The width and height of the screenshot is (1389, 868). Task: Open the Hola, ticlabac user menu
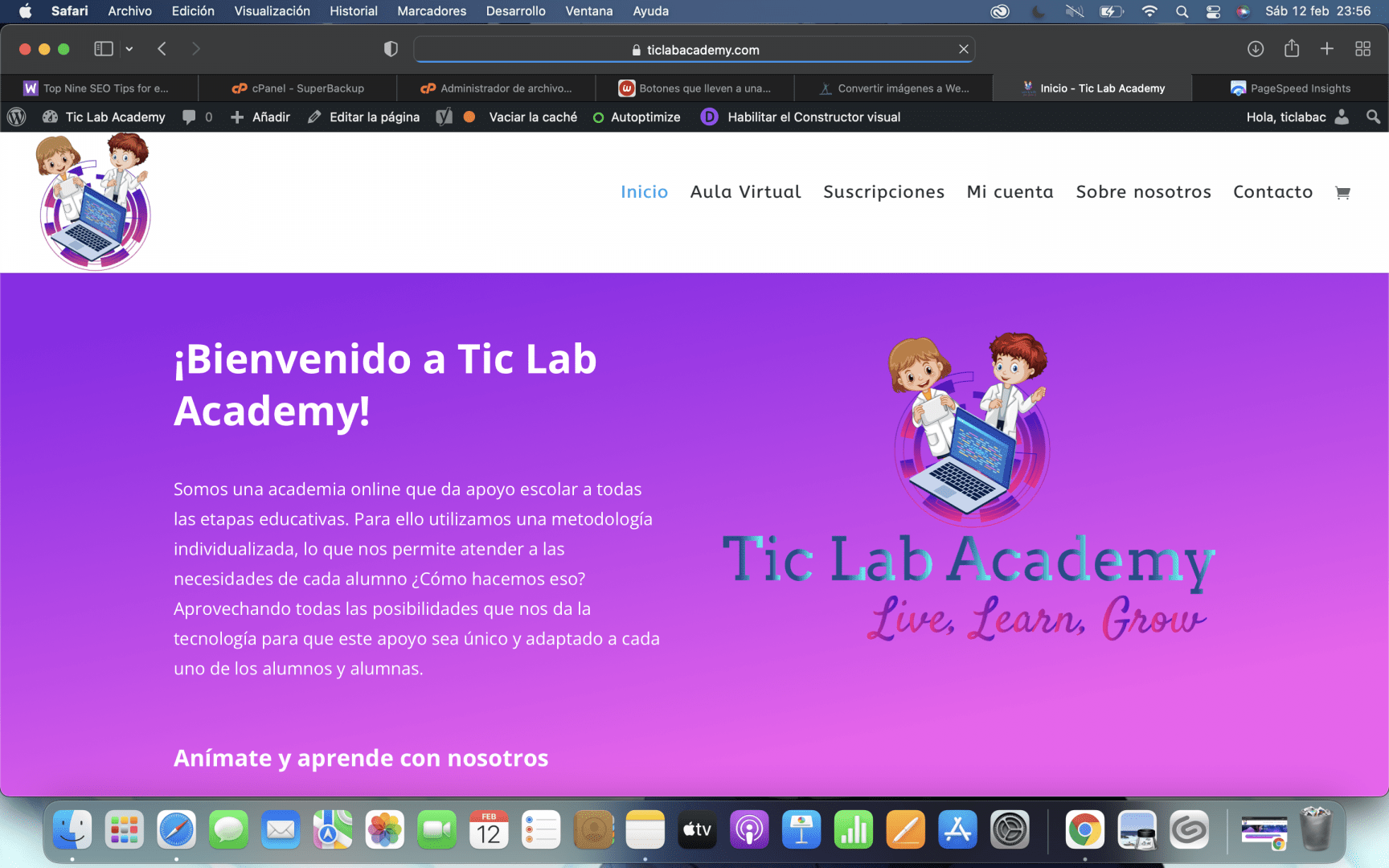[x=1297, y=117]
